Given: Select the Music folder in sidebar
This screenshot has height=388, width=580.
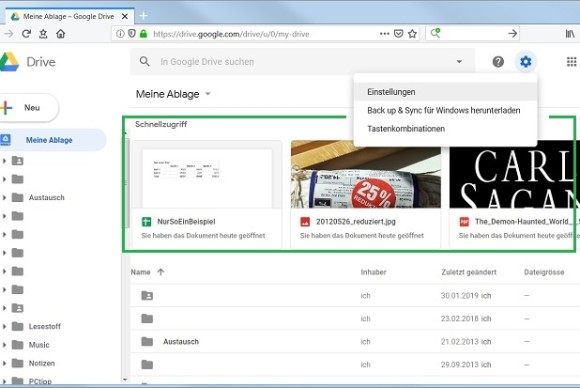Looking at the screenshot, I should (x=38, y=345).
